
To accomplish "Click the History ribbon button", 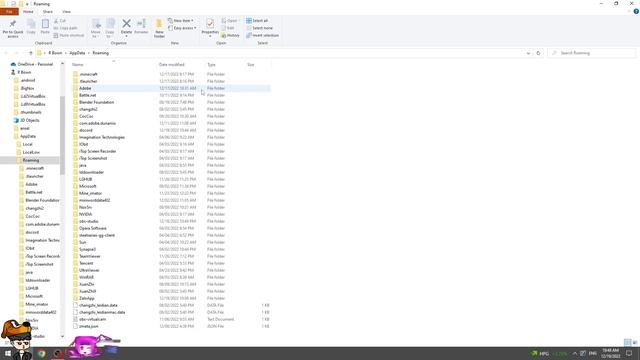I will click(230, 36).
